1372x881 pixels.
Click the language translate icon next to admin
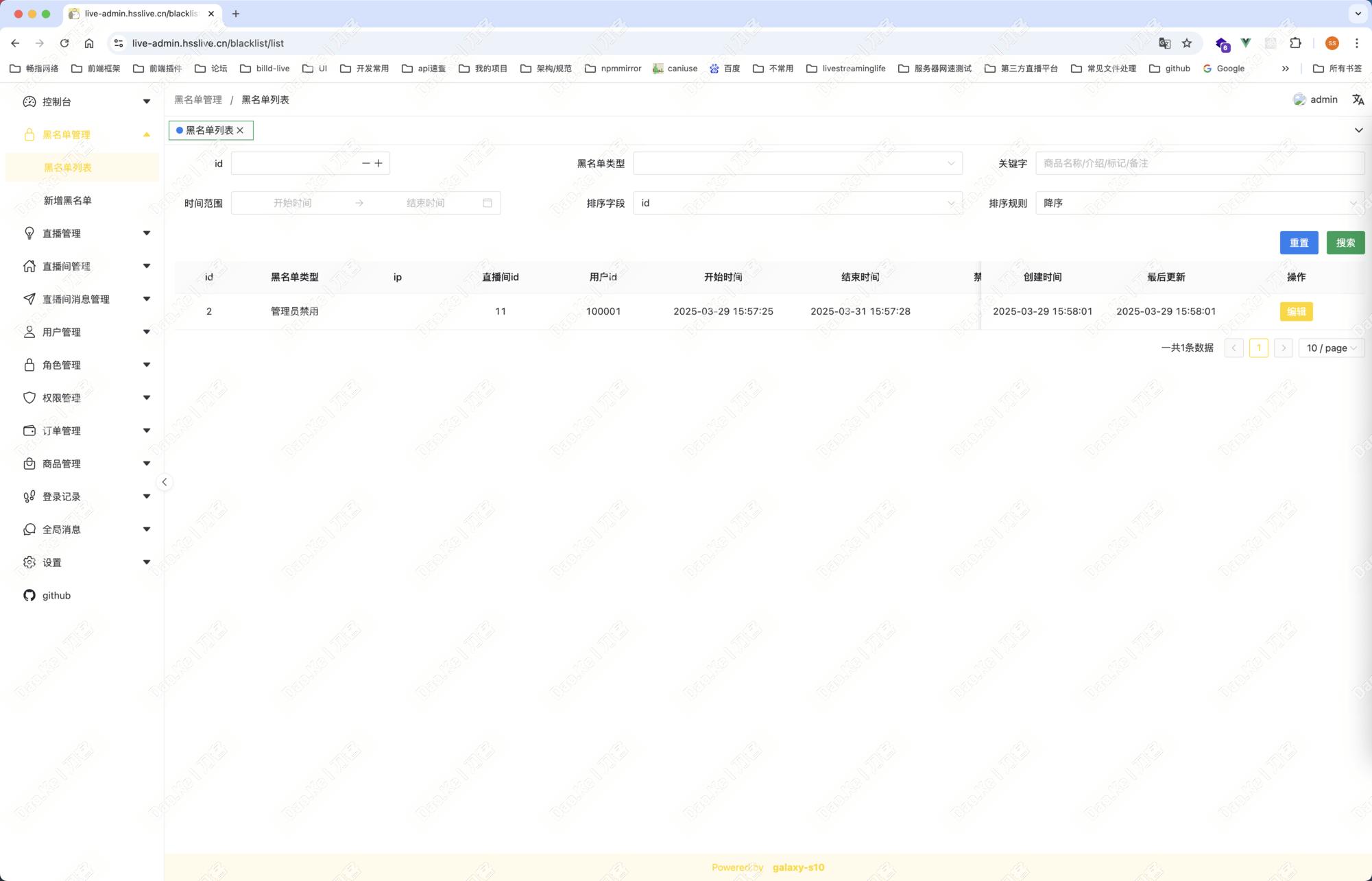click(x=1358, y=99)
